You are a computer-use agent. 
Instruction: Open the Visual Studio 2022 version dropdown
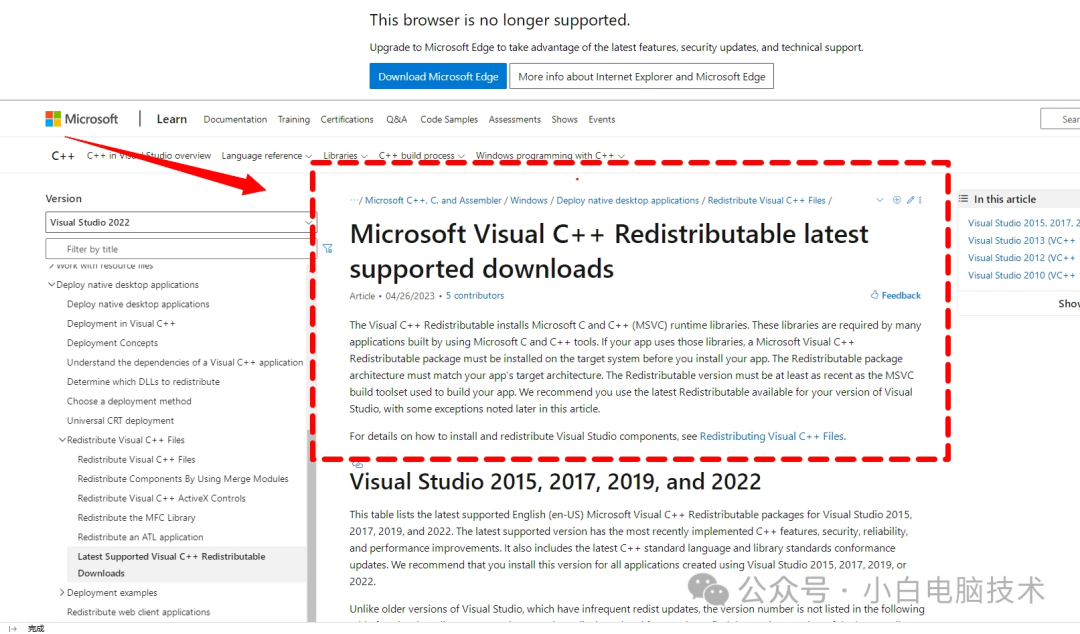click(180, 222)
